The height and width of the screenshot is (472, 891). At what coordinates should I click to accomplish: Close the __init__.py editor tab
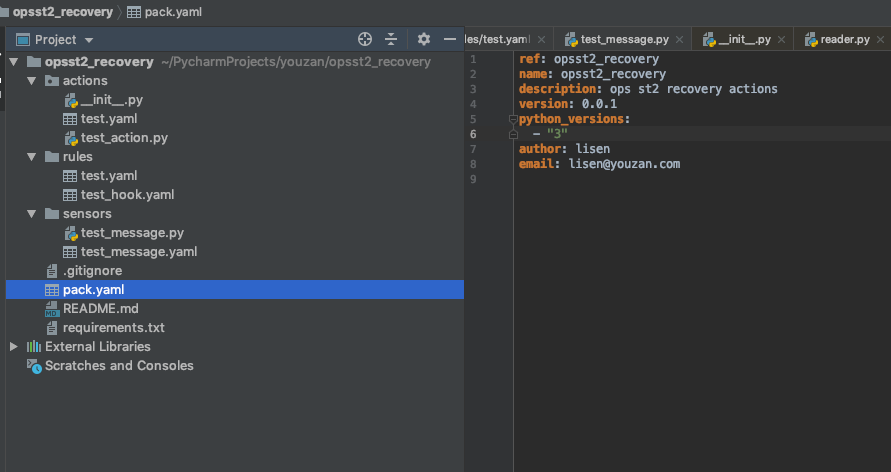pyautogui.click(x=782, y=39)
